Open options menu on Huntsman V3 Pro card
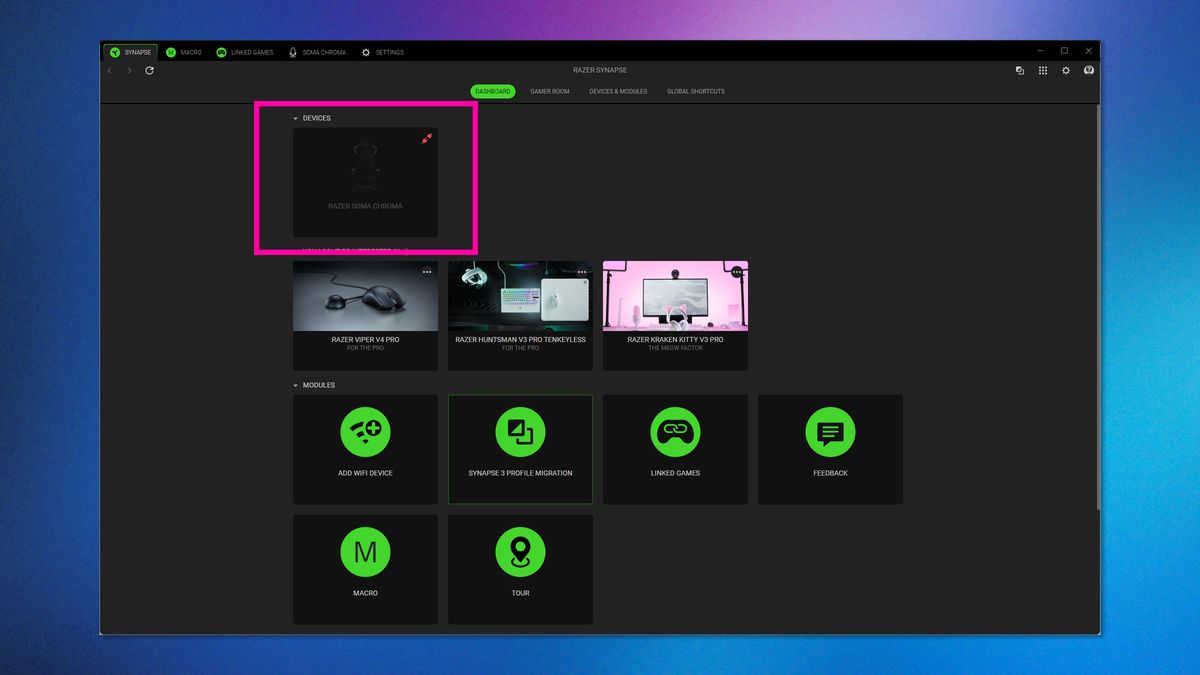The image size is (1200, 675). [582, 272]
